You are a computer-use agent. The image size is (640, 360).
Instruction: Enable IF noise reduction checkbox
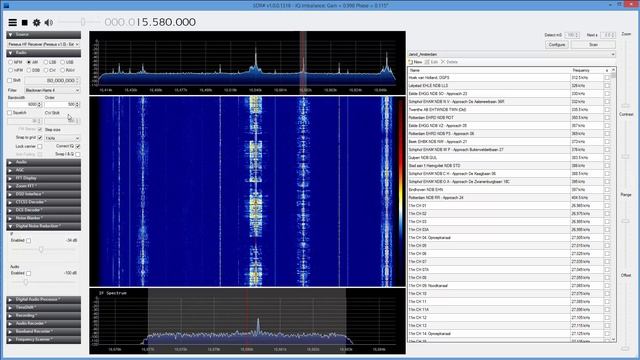click(x=29, y=240)
